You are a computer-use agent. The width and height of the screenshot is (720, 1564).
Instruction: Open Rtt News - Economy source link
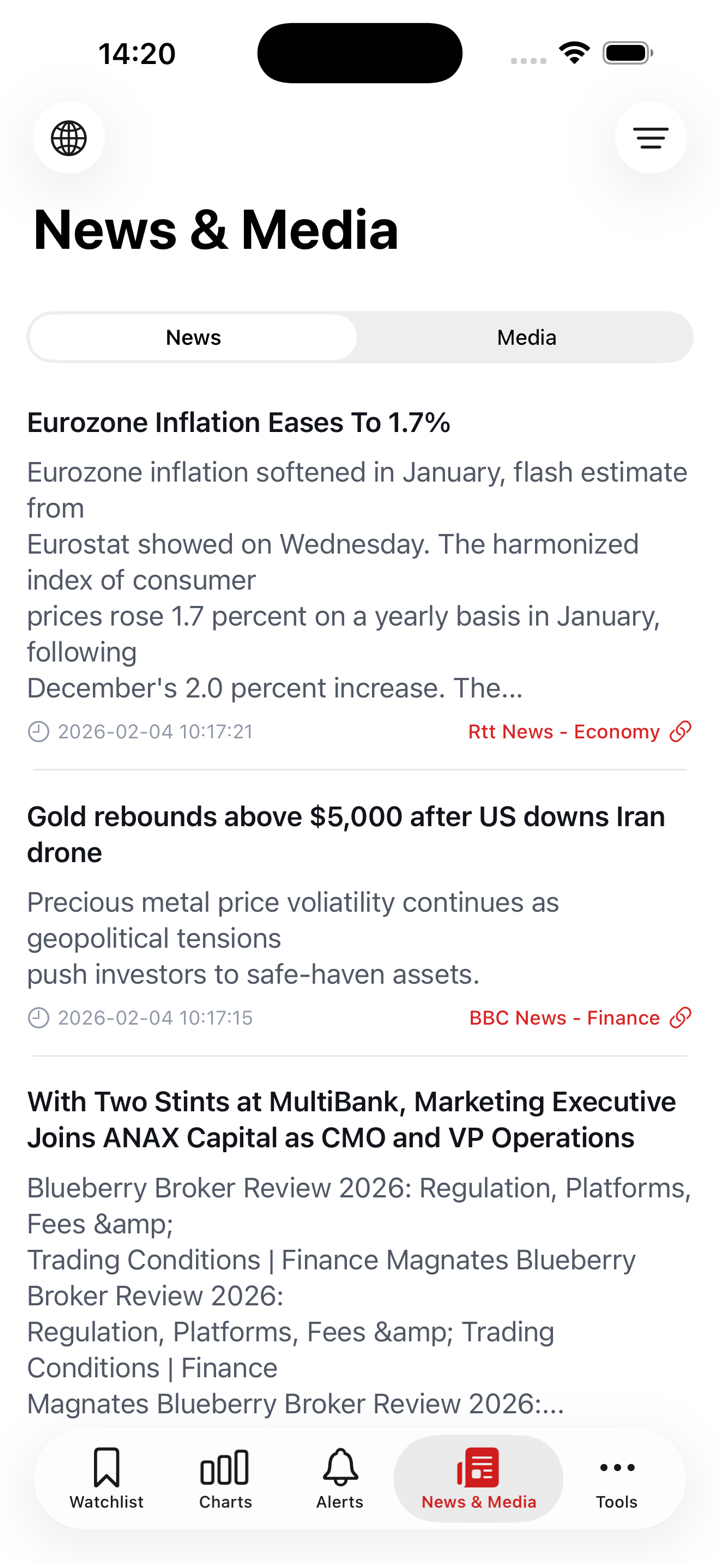564,732
